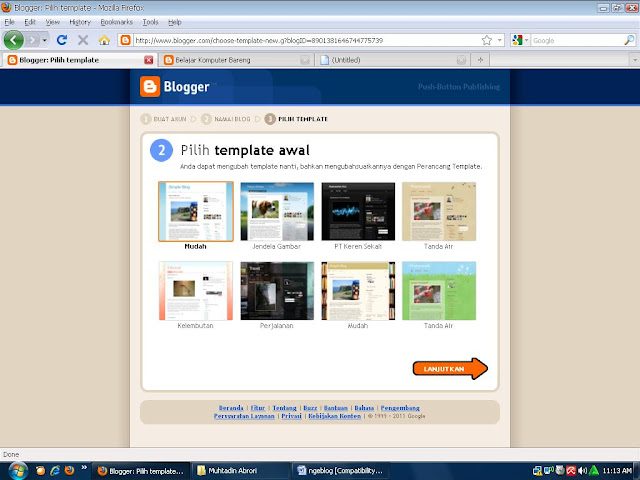The width and height of the screenshot is (640, 480).
Task: Open the History menu
Action: 80,22
